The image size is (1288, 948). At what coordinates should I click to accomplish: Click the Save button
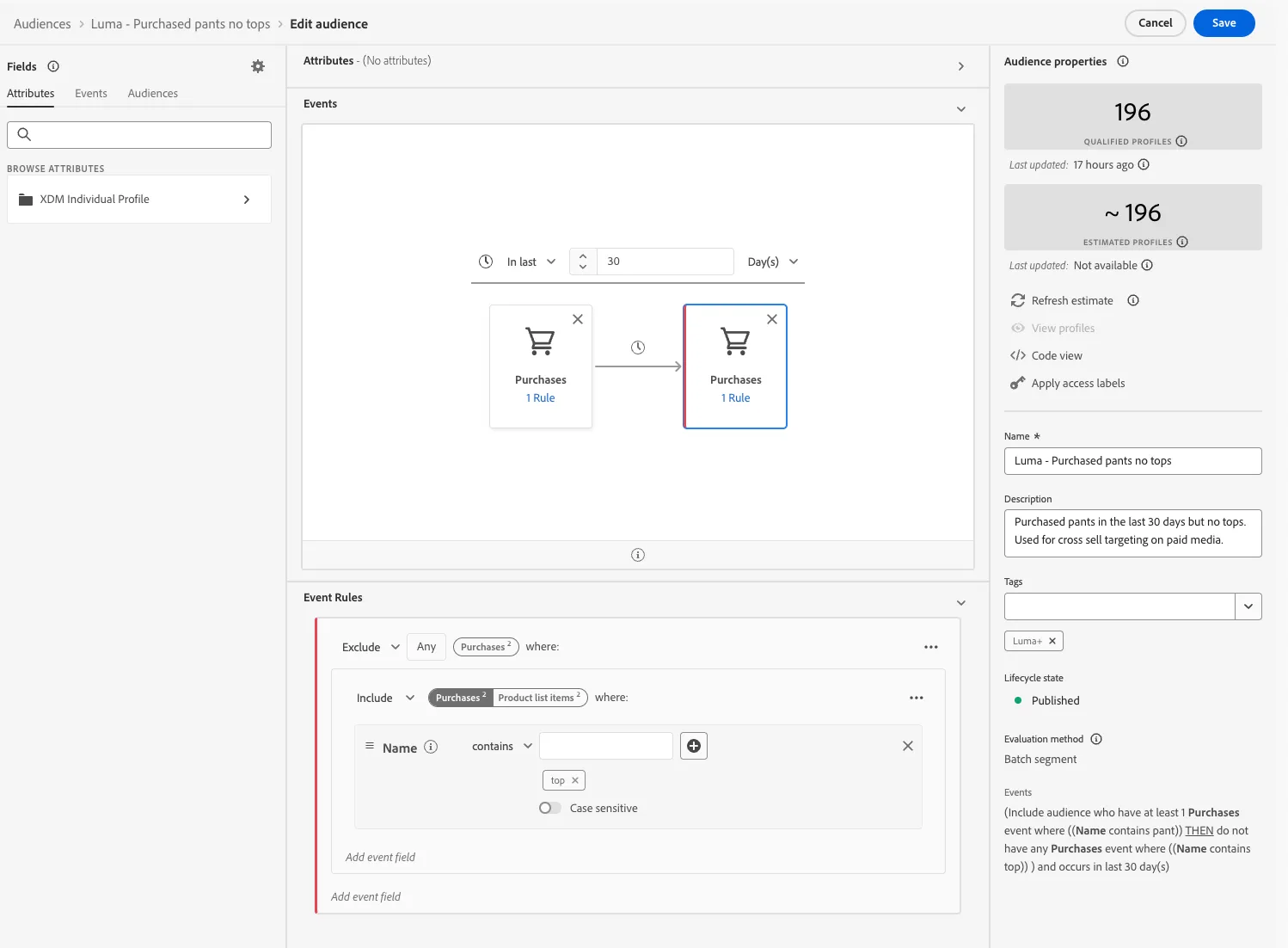click(x=1224, y=23)
